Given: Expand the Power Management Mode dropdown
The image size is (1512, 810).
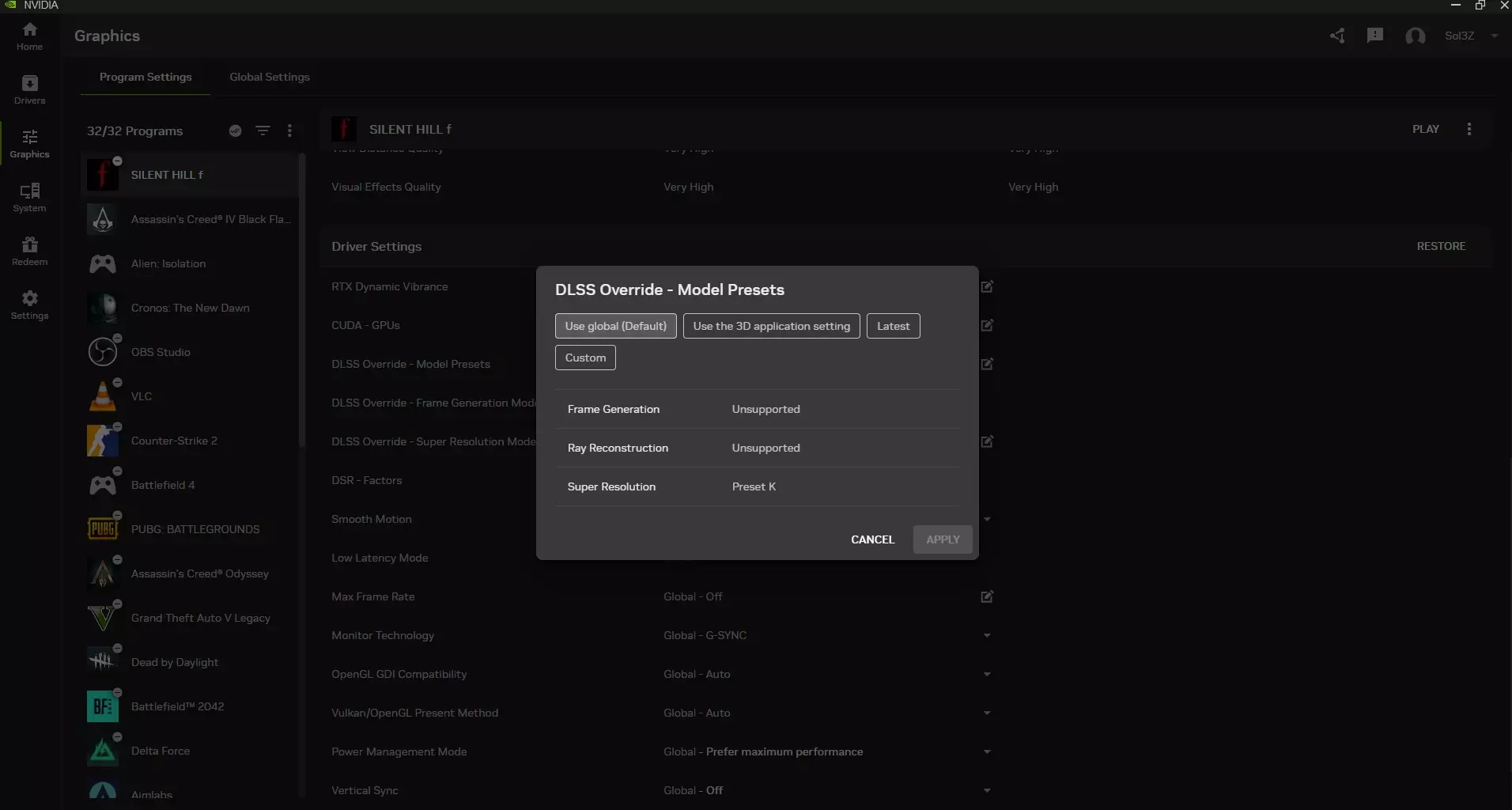Looking at the screenshot, I should point(987,751).
